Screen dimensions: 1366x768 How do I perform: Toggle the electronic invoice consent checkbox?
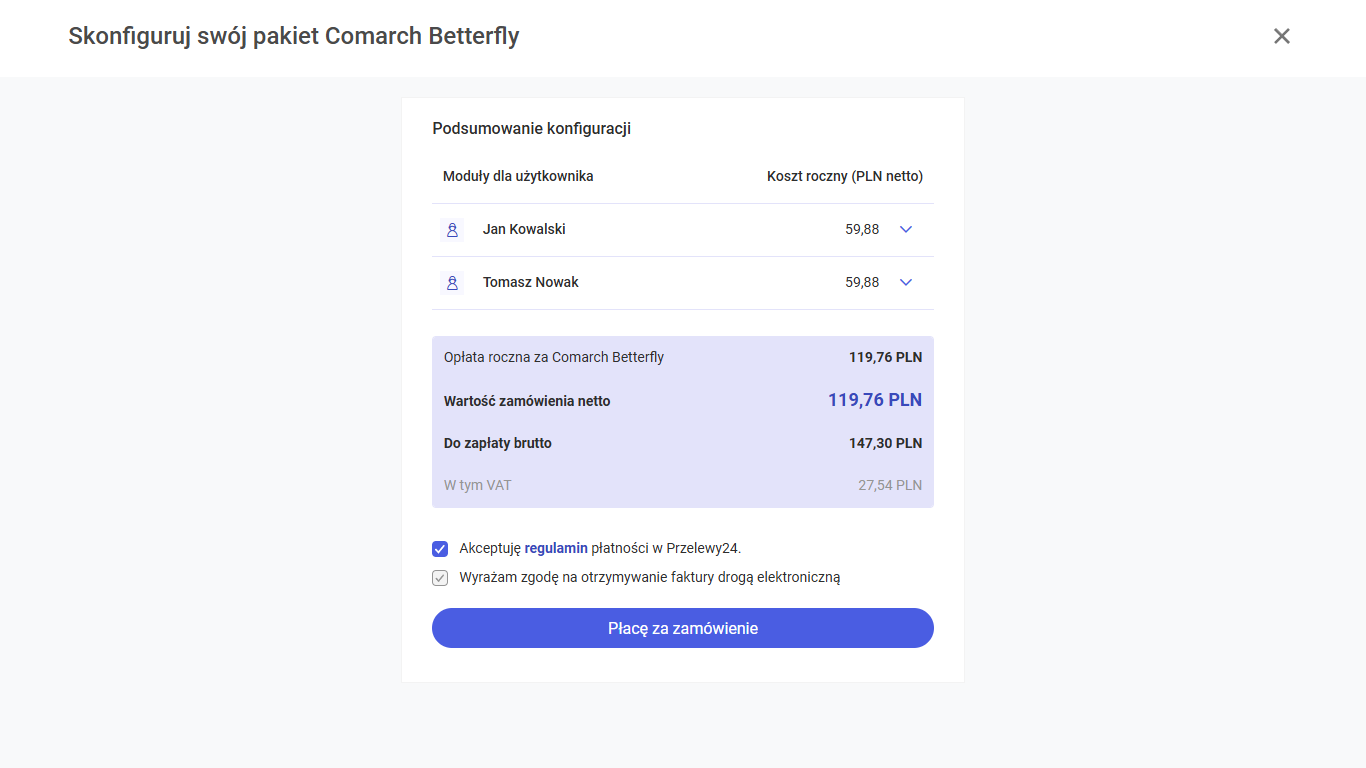coord(440,578)
